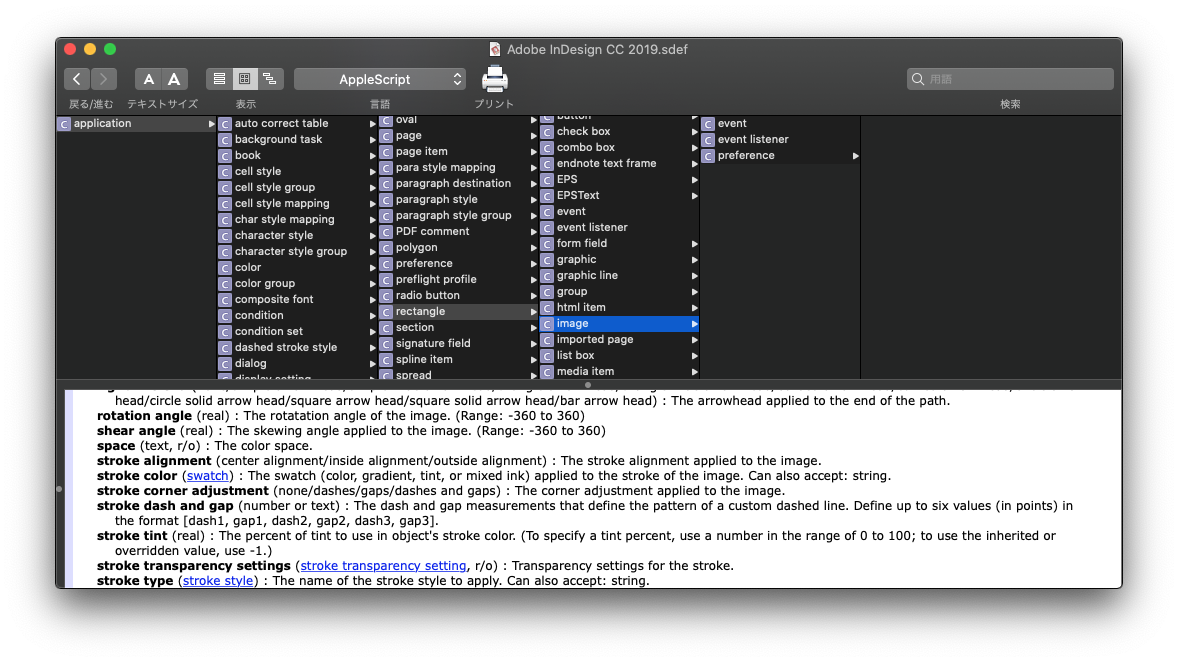Select event listener in last column

pyautogui.click(x=753, y=139)
